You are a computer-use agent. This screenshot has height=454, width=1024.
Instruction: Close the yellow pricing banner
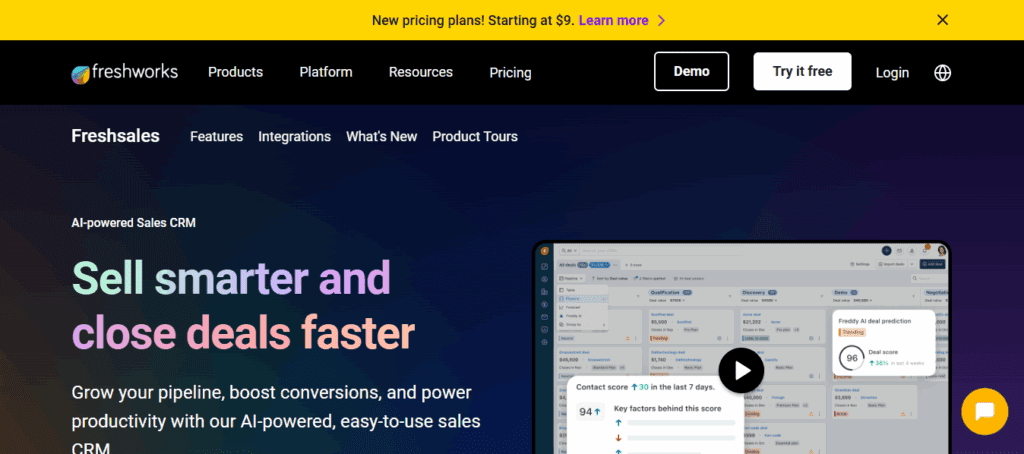tap(942, 20)
